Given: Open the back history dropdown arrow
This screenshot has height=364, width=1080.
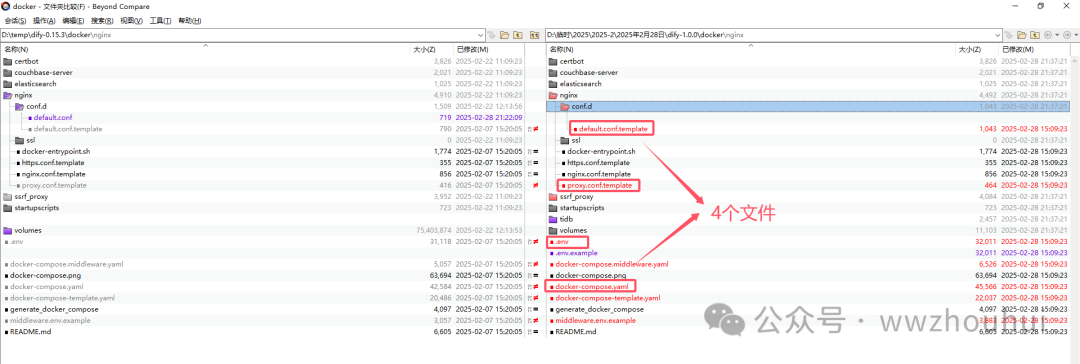Looking at the screenshot, I should (x=1057, y=34).
